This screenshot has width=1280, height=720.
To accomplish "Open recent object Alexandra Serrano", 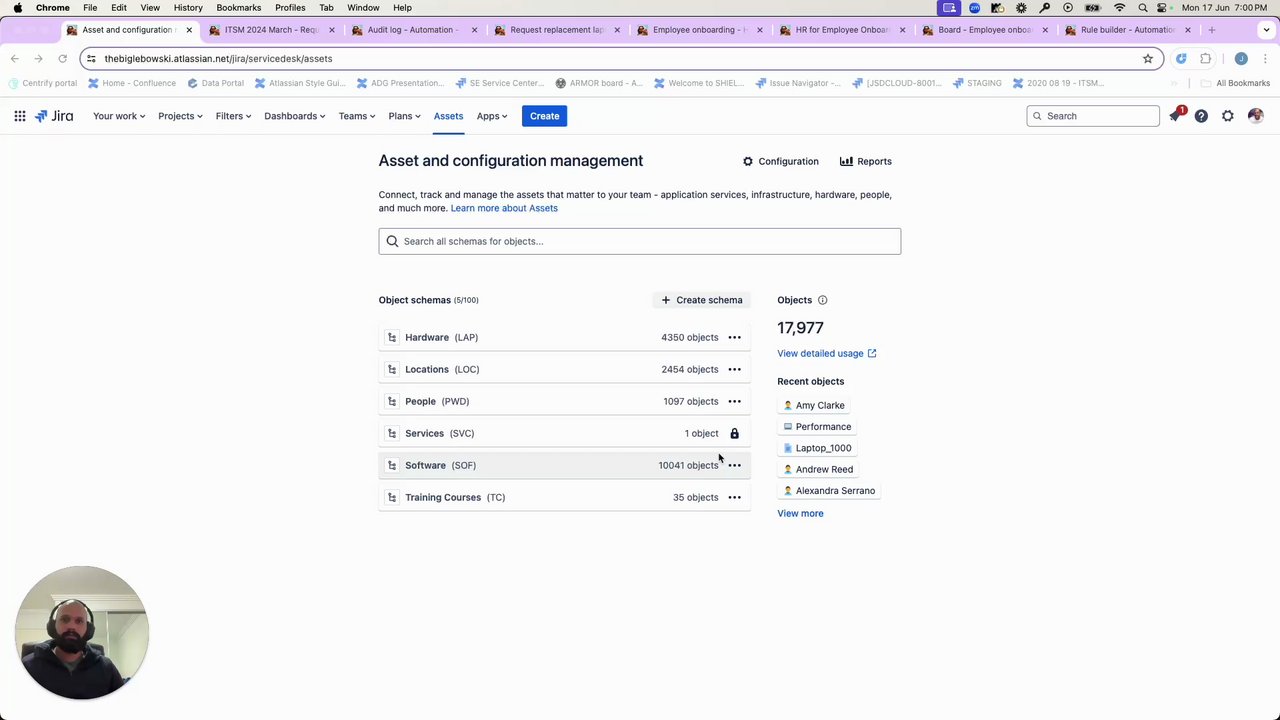I will [x=829, y=491].
